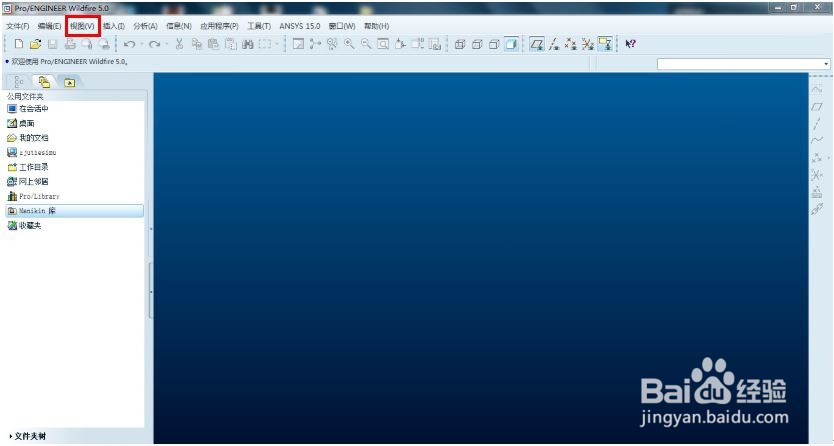Open the 帮助(H) menu

coord(377,26)
